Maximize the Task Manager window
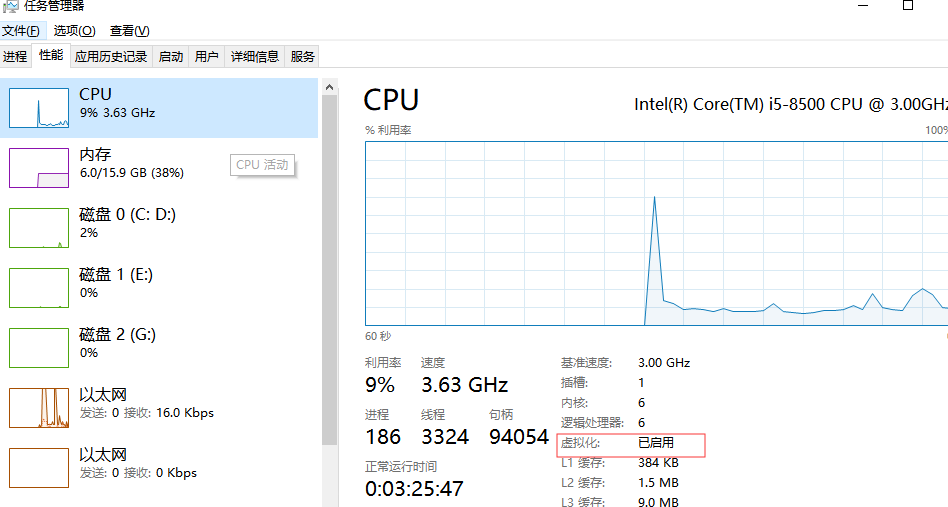The width and height of the screenshot is (948, 507). coord(908,5)
